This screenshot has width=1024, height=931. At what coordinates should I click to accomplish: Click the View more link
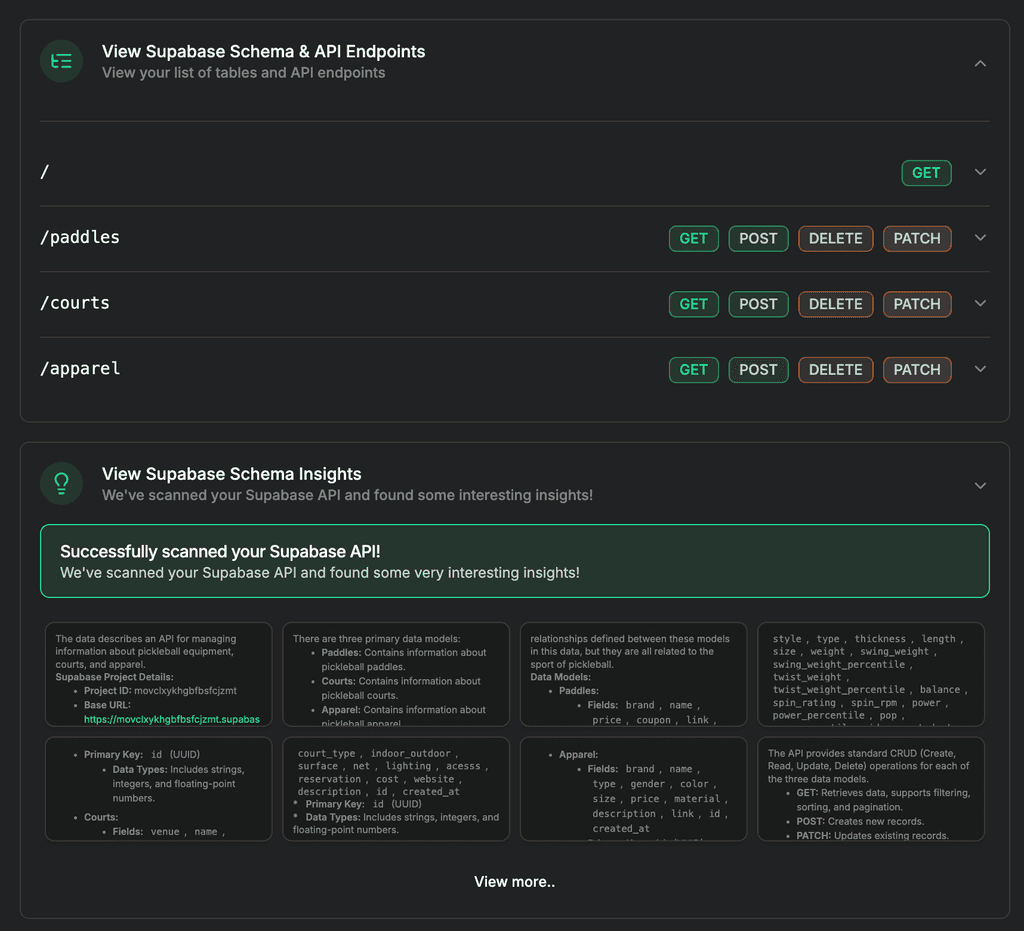coord(514,881)
